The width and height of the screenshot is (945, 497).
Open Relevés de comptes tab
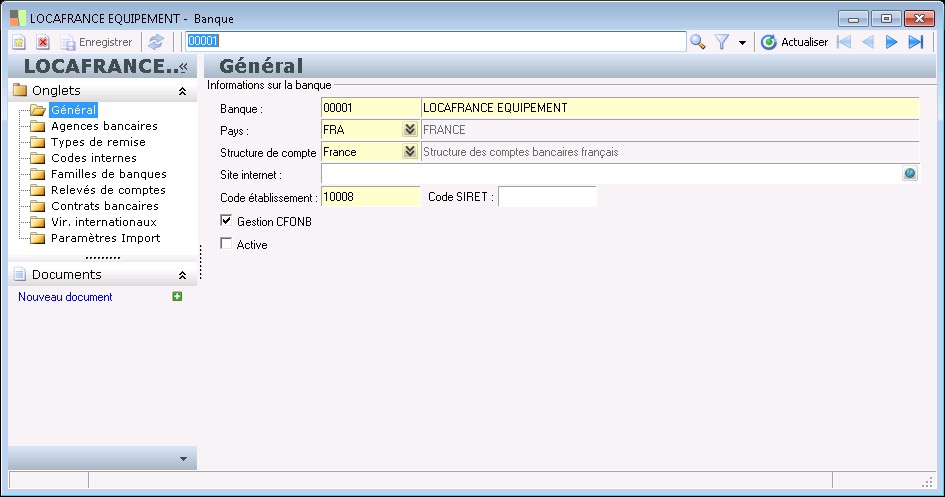108,190
